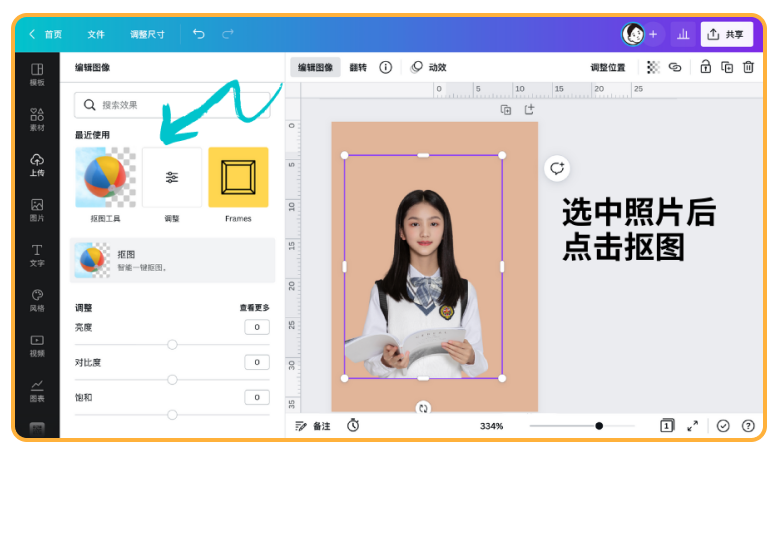Click the 亮度 brightness slider handle

coord(172,344)
